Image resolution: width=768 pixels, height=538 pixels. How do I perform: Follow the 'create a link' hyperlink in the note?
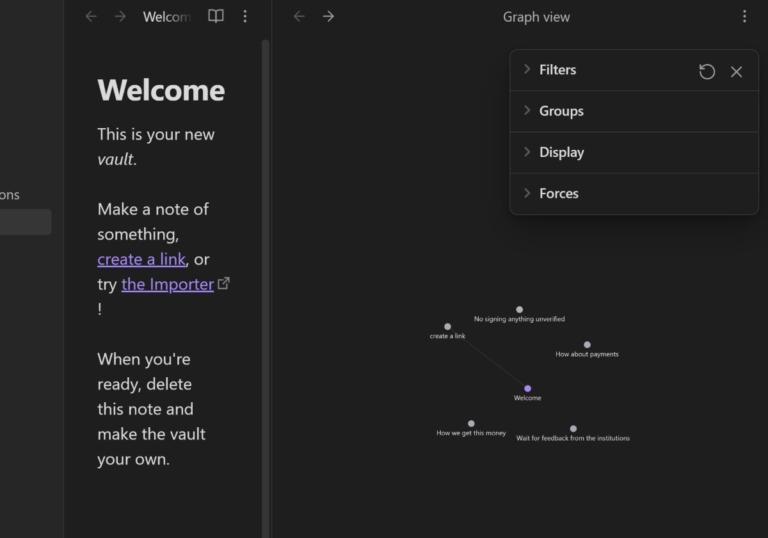pos(142,259)
